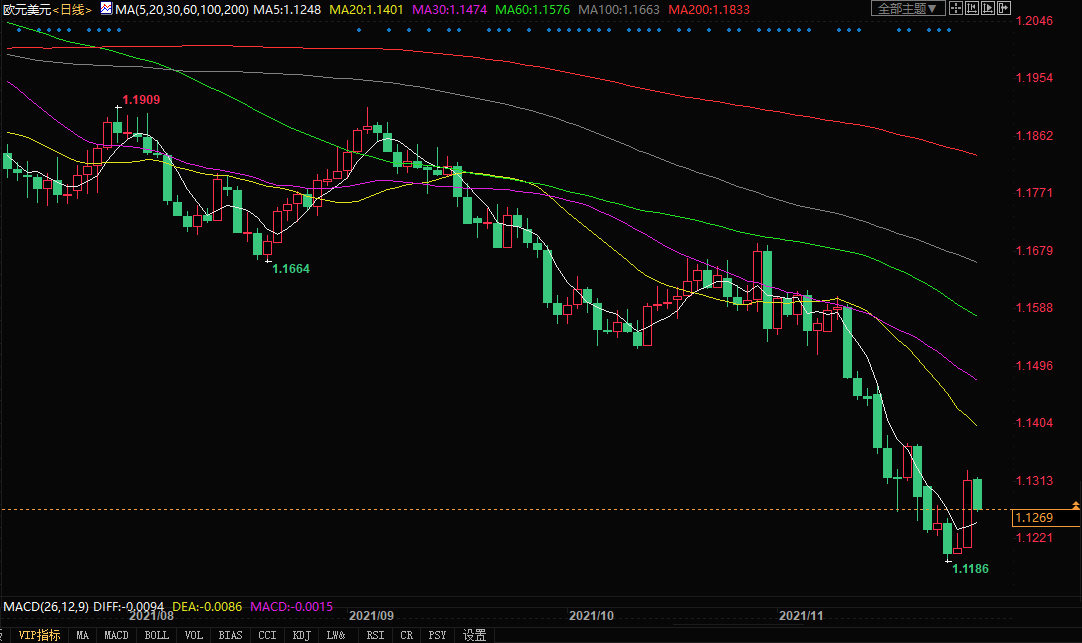This screenshot has width=1082, height=643.
Task: Choose the RSI indicator tab
Action: pyautogui.click(x=375, y=635)
